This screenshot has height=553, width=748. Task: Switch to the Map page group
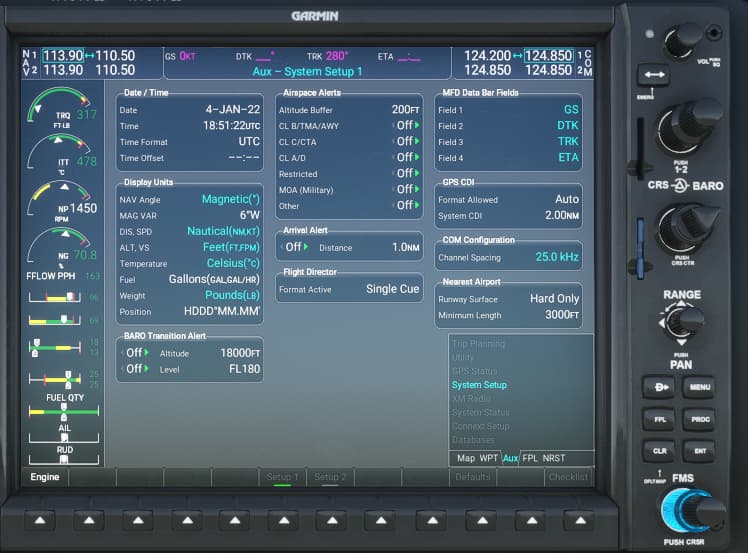click(466, 458)
